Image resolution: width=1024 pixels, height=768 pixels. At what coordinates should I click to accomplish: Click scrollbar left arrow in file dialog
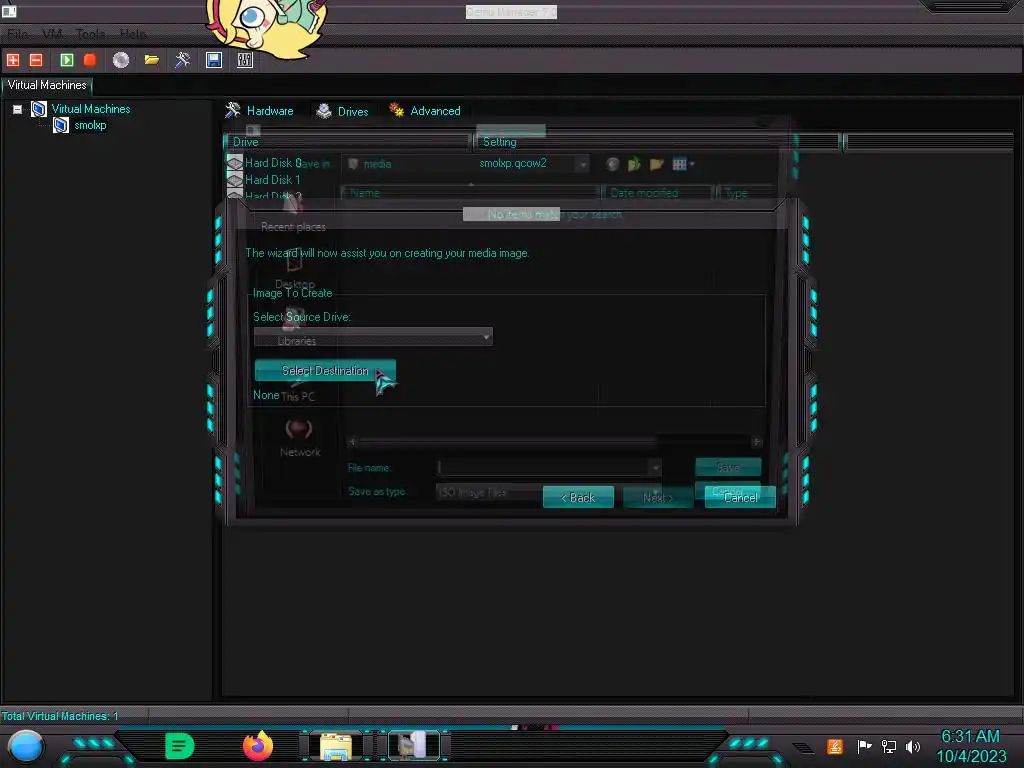[x=353, y=442]
